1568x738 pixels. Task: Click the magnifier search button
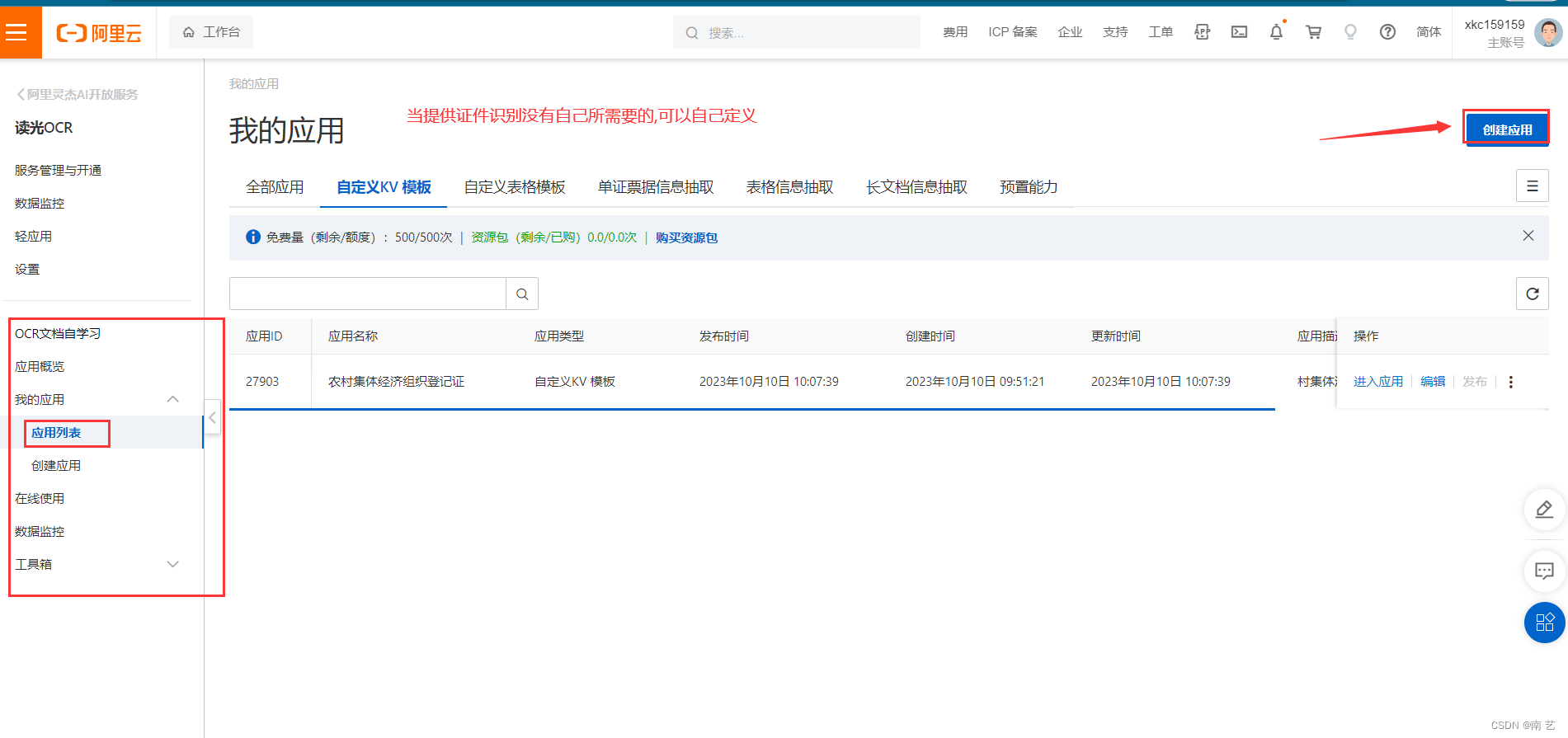[522, 294]
